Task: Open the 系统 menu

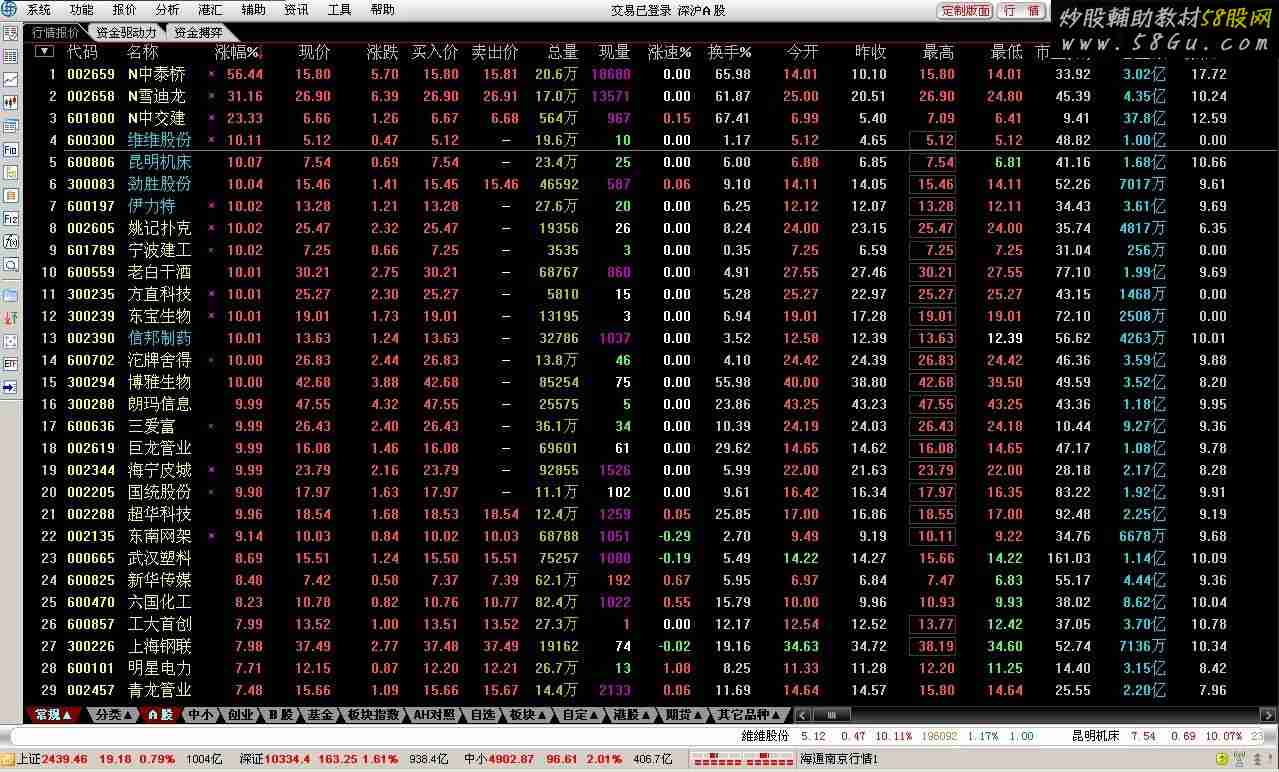Action: pos(39,10)
